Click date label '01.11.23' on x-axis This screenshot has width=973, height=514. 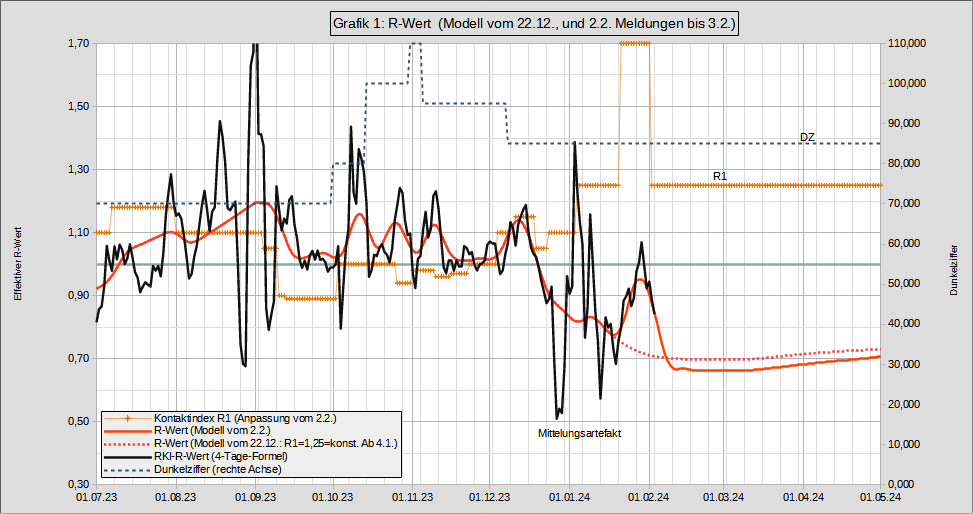(412, 497)
